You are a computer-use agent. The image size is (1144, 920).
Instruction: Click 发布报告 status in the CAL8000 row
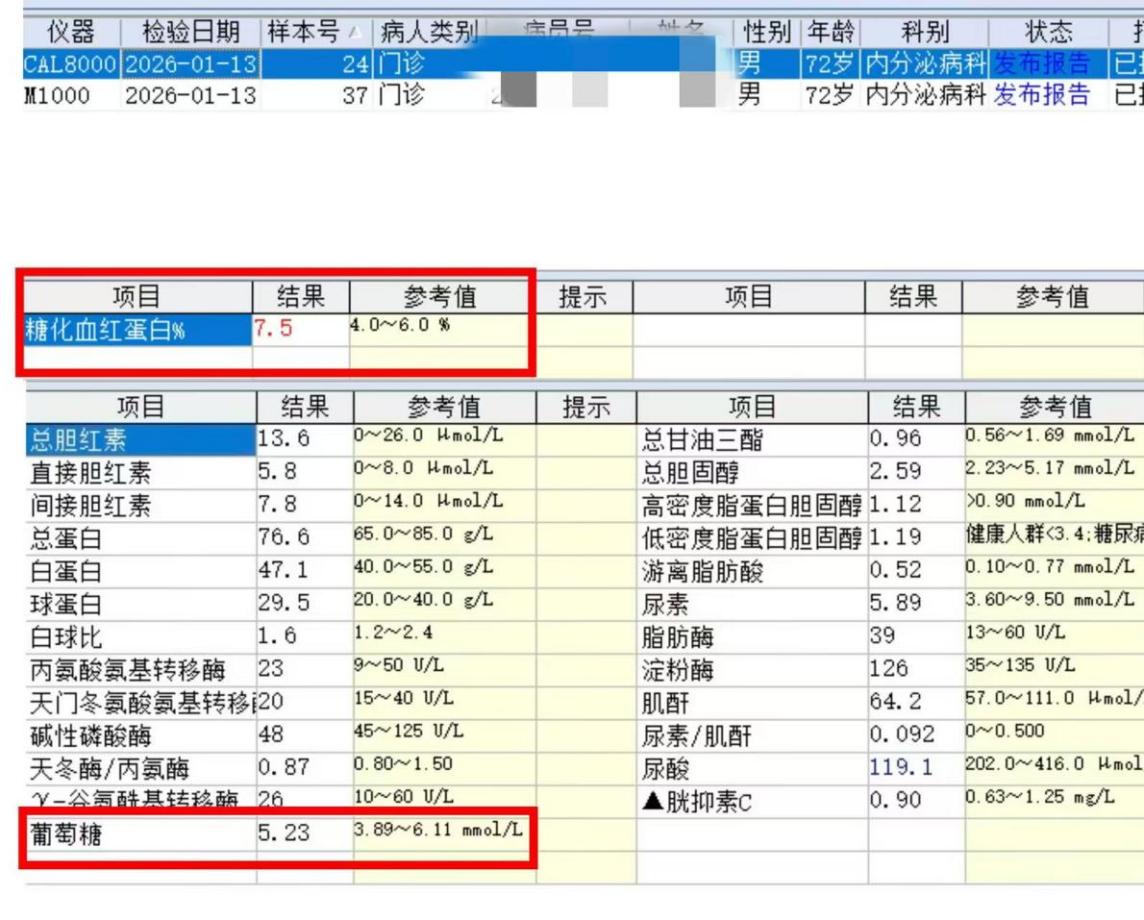point(1041,64)
